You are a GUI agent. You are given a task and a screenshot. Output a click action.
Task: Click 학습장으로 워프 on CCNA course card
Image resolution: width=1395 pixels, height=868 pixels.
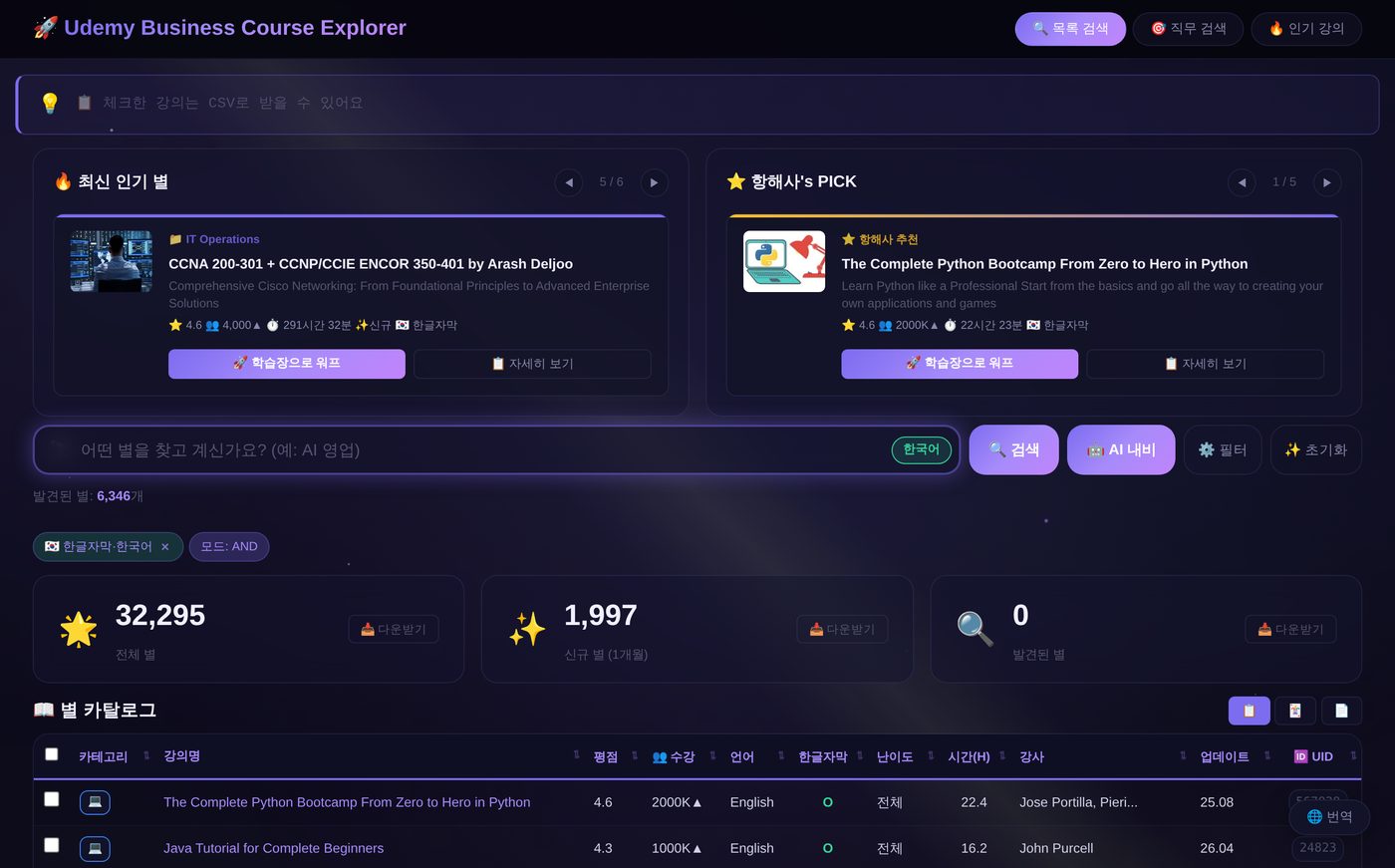click(287, 364)
